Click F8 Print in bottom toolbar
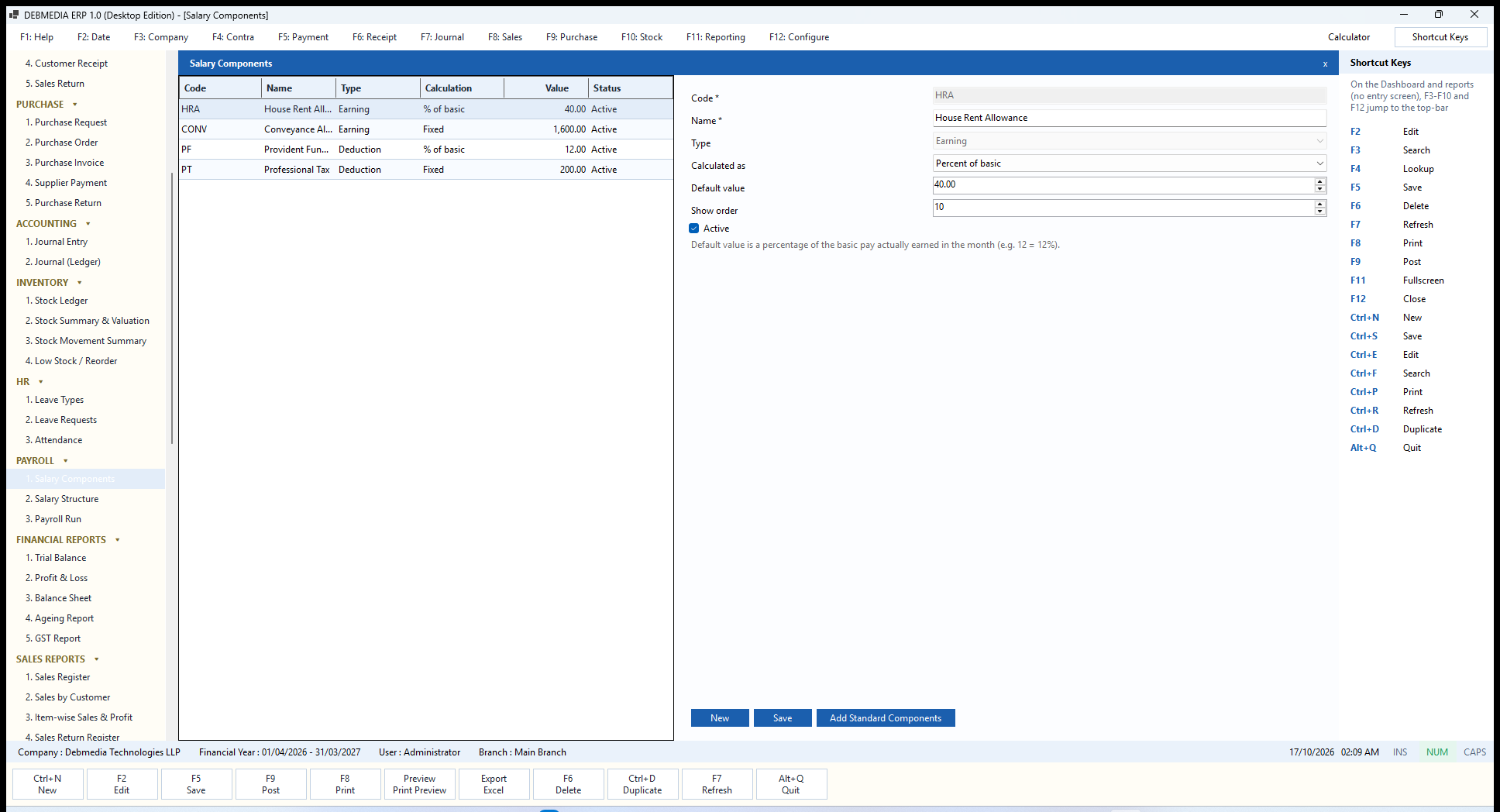1500x812 pixels. [x=345, y=784]
